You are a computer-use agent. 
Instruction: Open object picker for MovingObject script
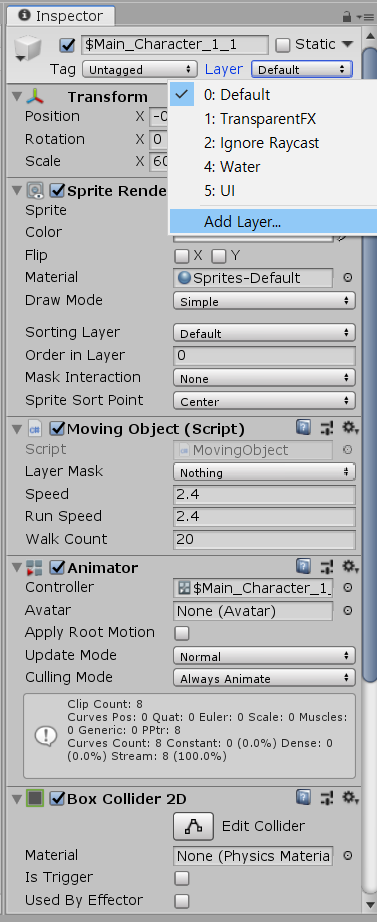(x=348, y=450)
